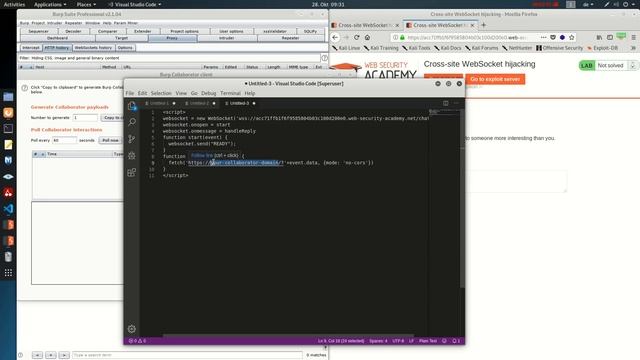Open the Debug icon in VS Code sidebar
Screen dimensions: 640x360
pos(132,156)
